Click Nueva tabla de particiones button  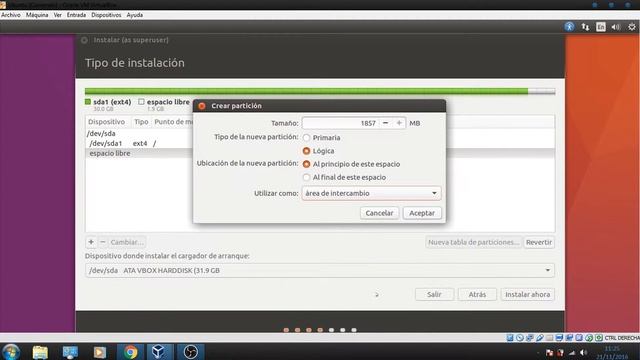coord(473,242)
